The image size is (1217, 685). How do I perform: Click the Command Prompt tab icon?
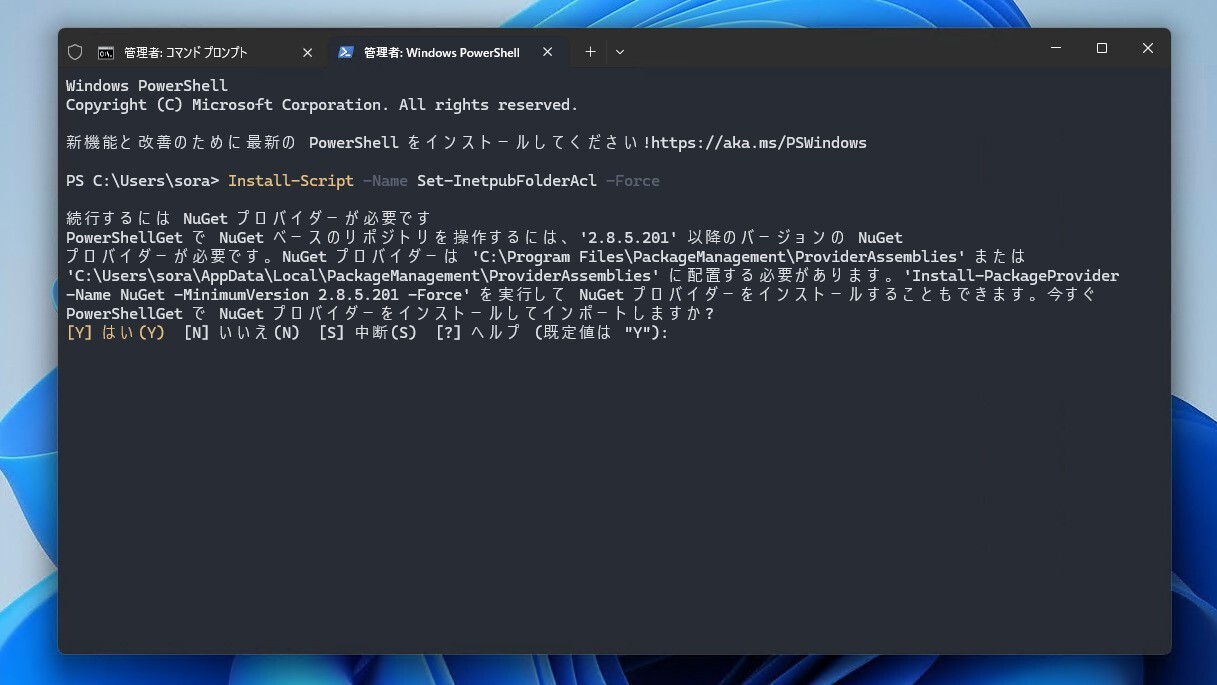[106, 52]
